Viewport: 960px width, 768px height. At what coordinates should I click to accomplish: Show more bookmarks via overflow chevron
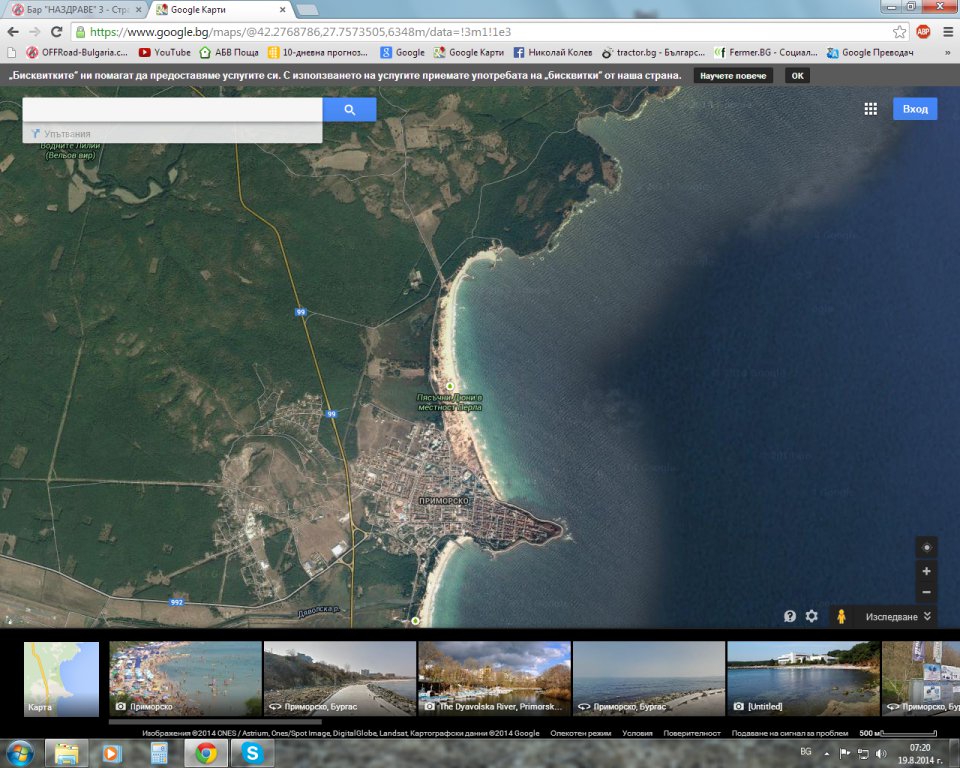coord(946,52)
